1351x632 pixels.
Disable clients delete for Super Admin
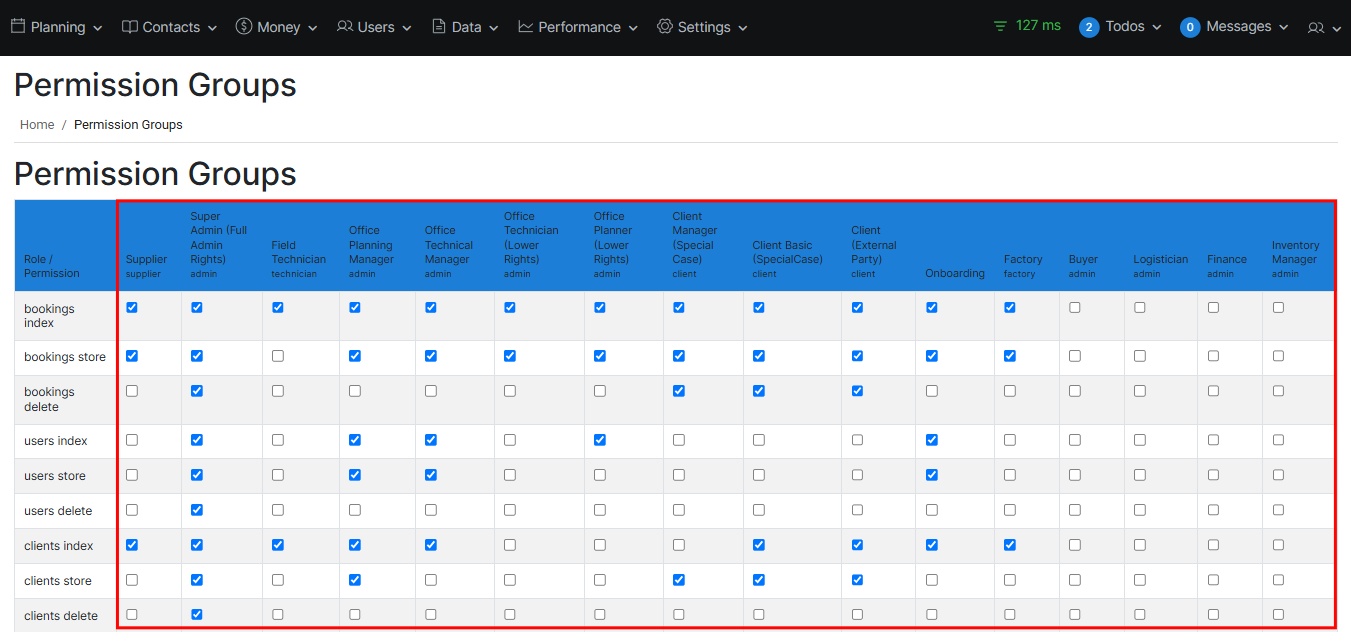[x=197, y=614]
